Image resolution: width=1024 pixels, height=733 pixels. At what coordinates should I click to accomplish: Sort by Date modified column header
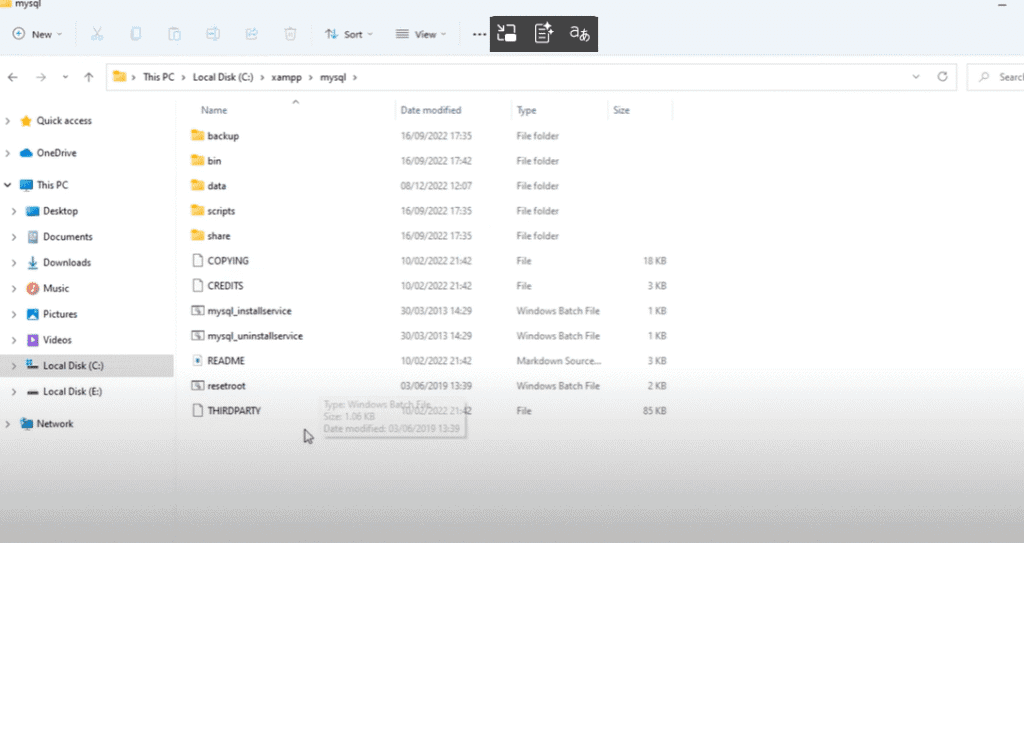(x=430, y=110)
